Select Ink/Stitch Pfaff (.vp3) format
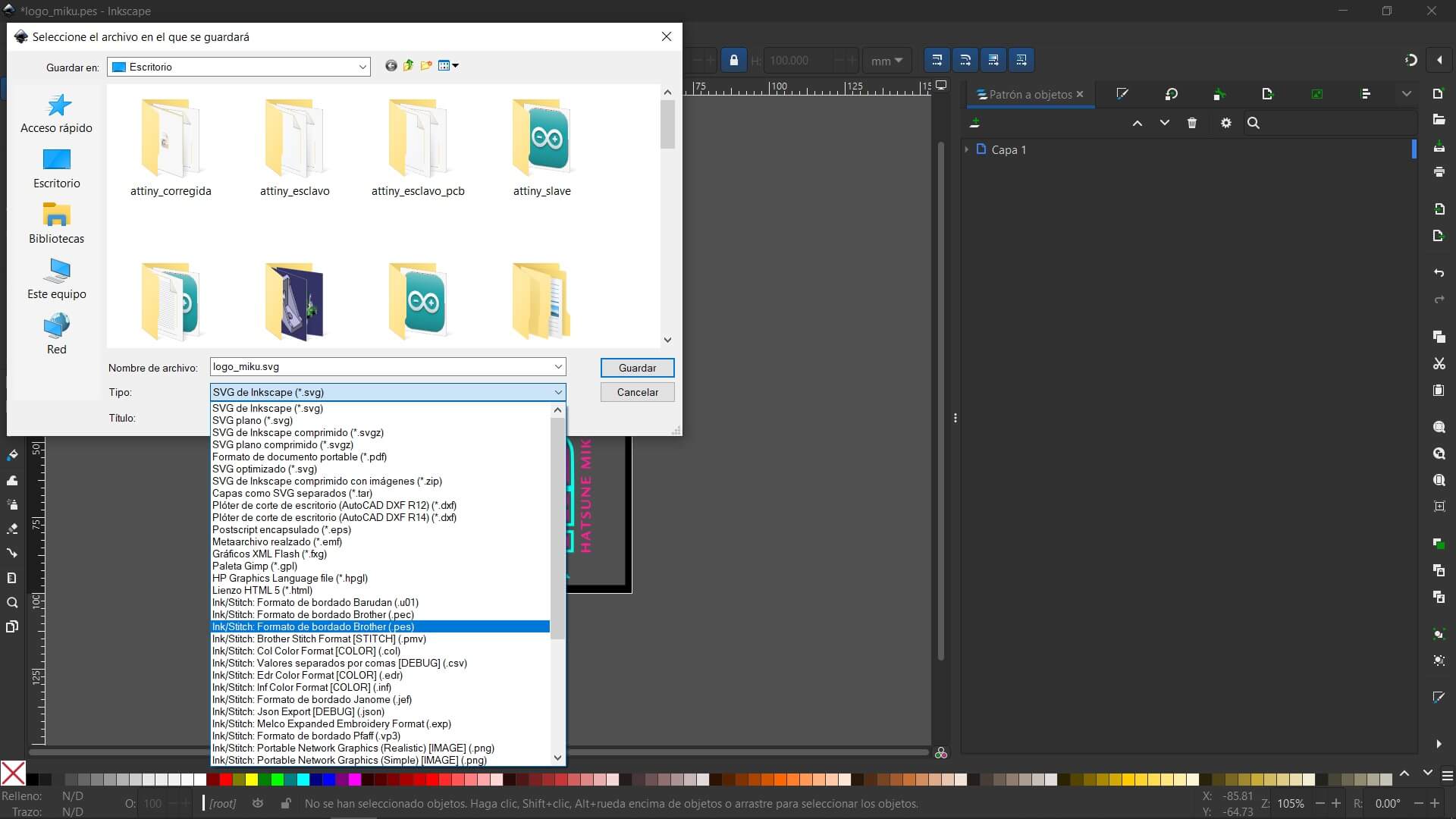Viewport: 1456px width, 819px height. [306, 736]
